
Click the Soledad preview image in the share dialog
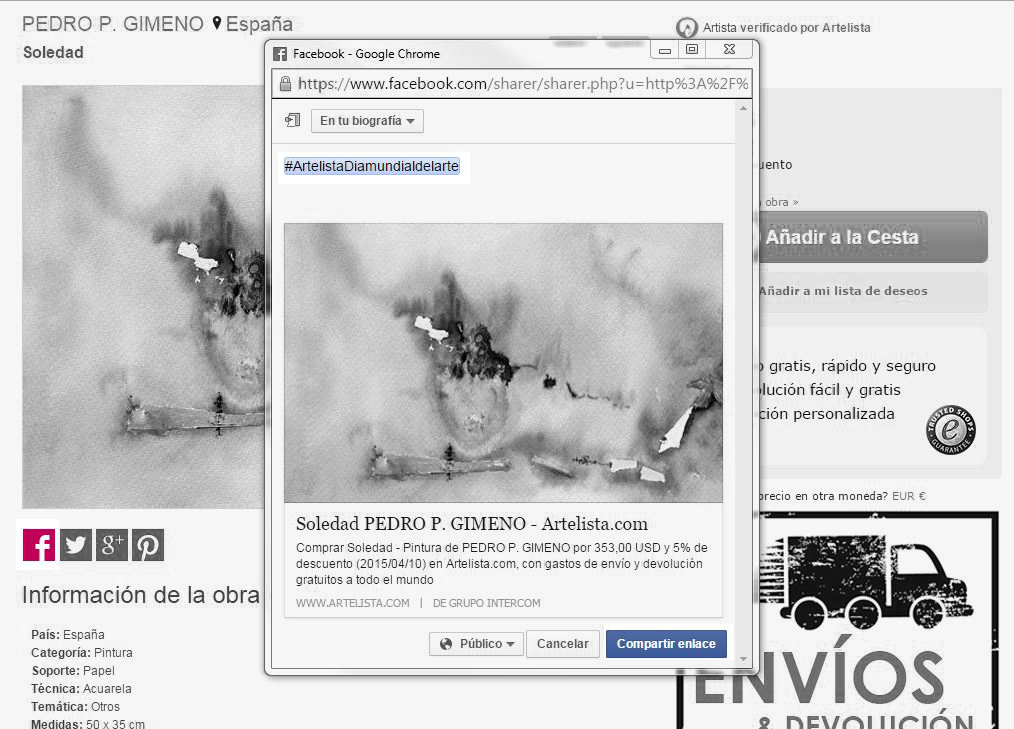click(503, 362)
